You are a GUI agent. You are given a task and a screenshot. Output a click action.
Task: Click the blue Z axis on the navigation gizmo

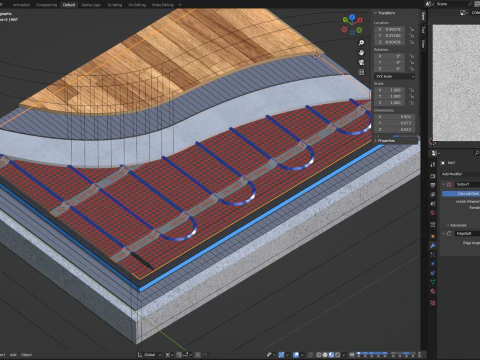(352, 17)
